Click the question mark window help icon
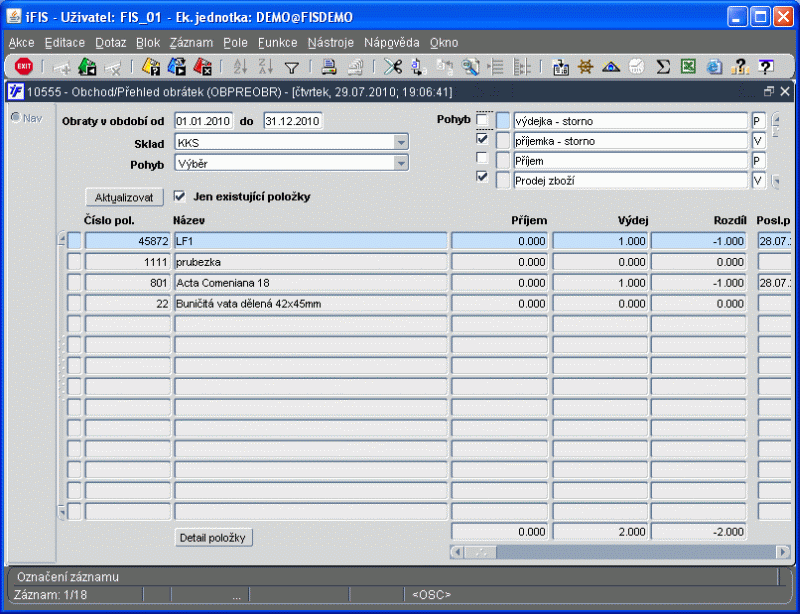 point(765,67)
